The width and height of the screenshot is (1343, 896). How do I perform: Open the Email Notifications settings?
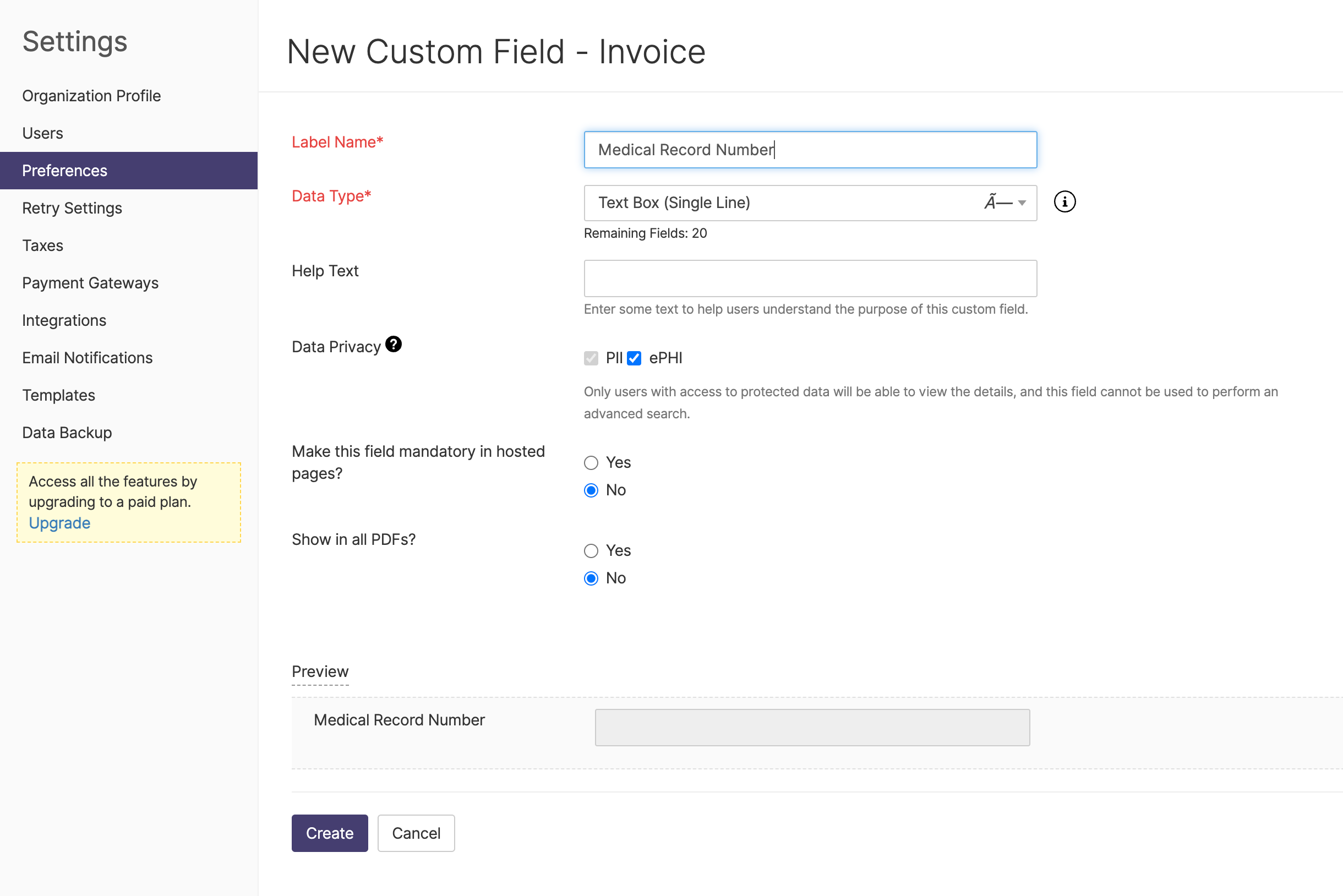tap(87, 358)
